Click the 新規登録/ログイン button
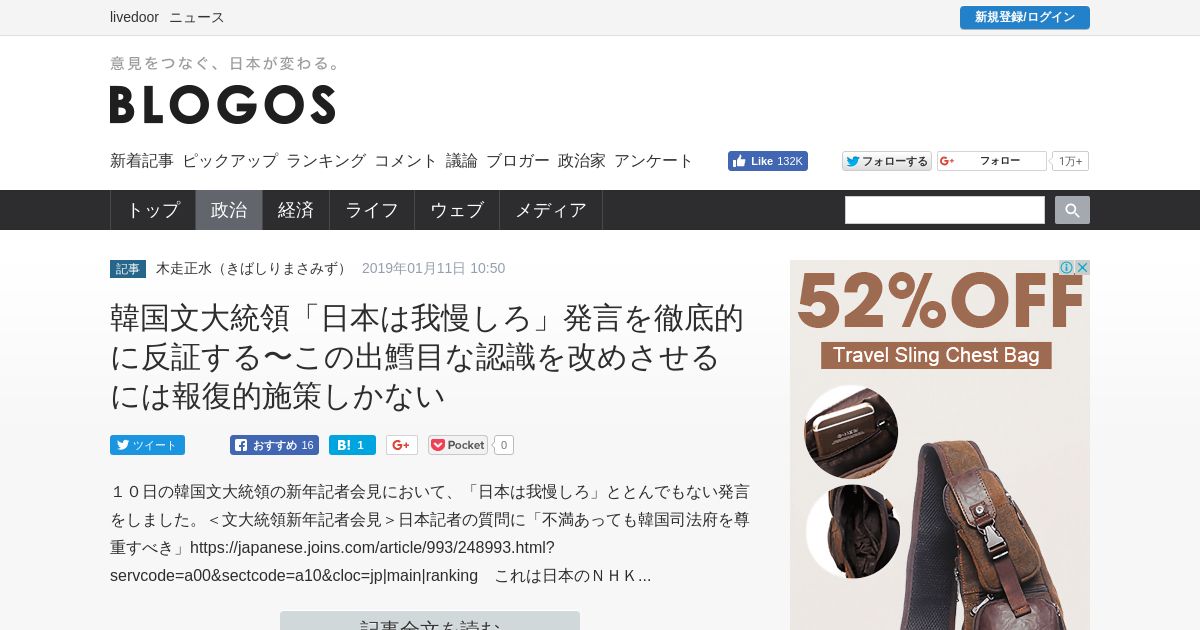 click(1025, 17)
